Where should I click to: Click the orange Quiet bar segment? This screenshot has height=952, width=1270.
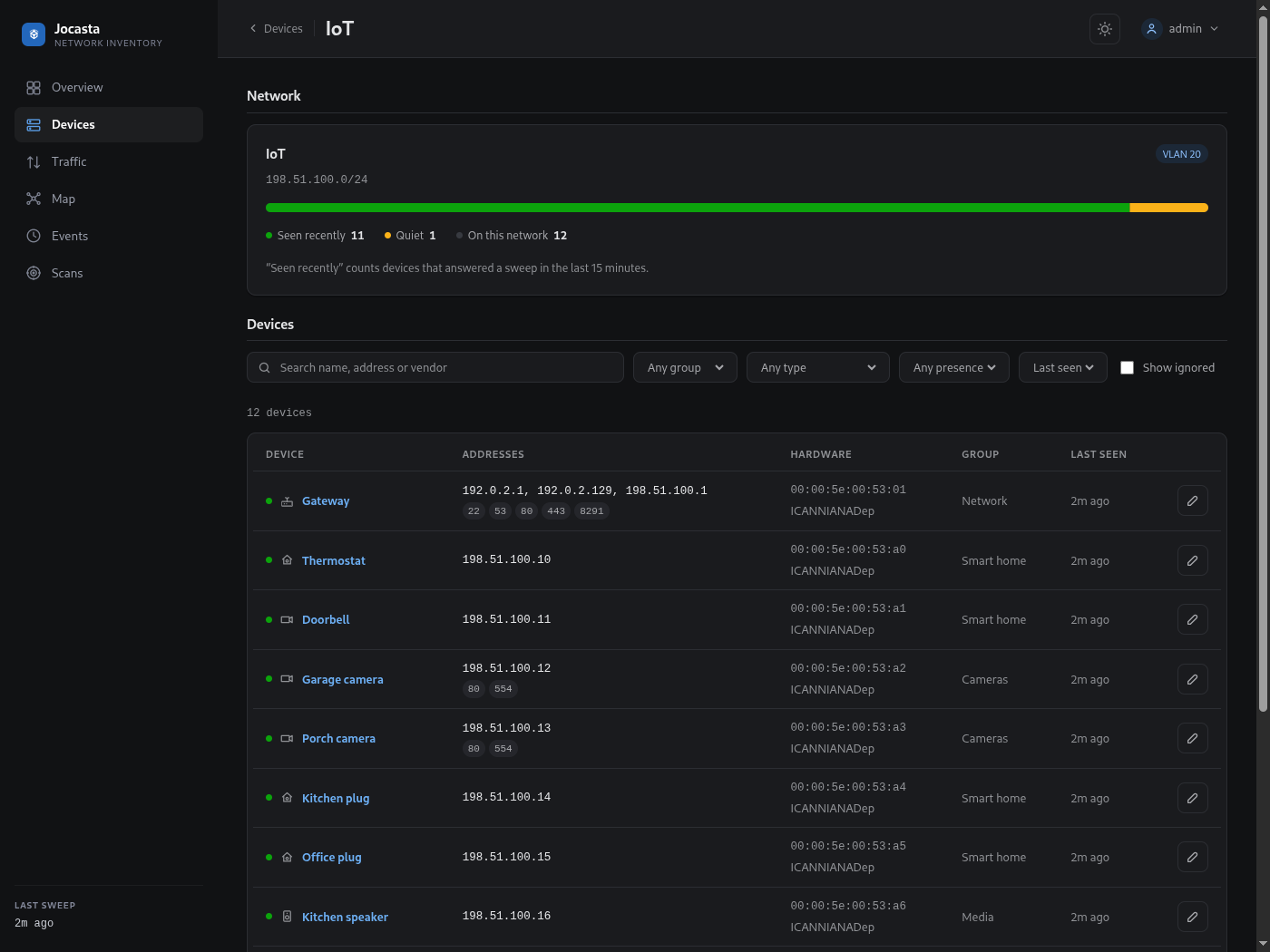click(1168, 208)
